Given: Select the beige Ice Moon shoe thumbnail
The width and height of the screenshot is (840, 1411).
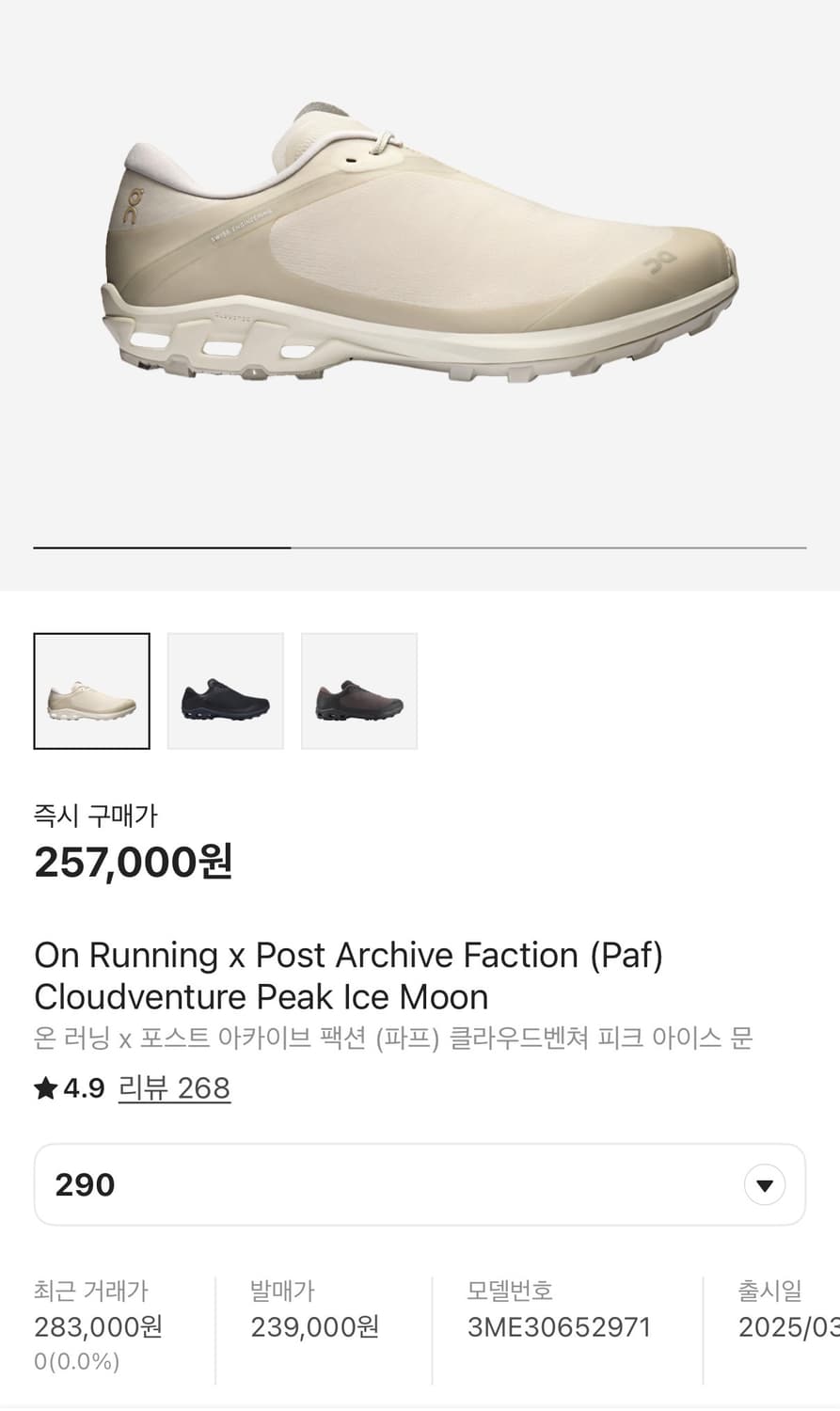Looking at the screenshot, I should pyautogui.click(x=91, y=691).
